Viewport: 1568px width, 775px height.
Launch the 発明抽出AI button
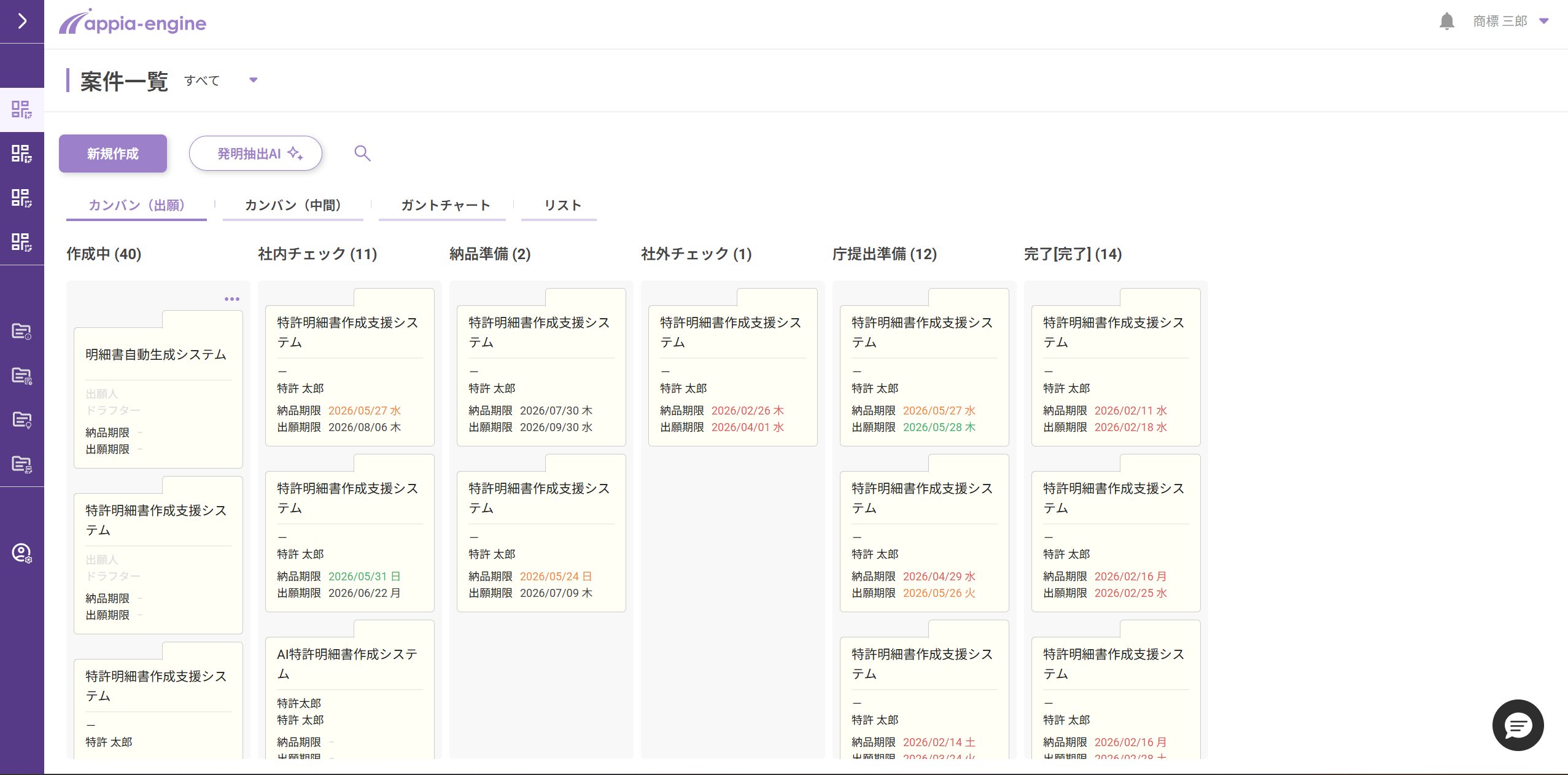(x=255, y=154)
